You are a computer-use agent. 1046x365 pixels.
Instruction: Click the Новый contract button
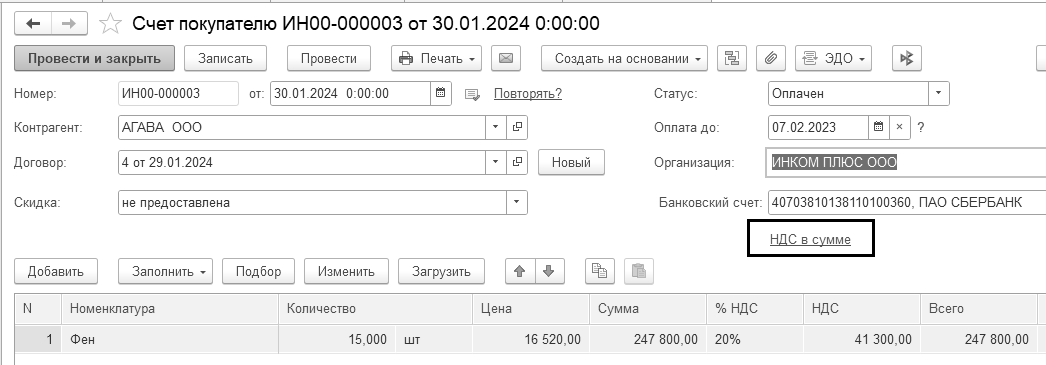(x=571, y=162)
